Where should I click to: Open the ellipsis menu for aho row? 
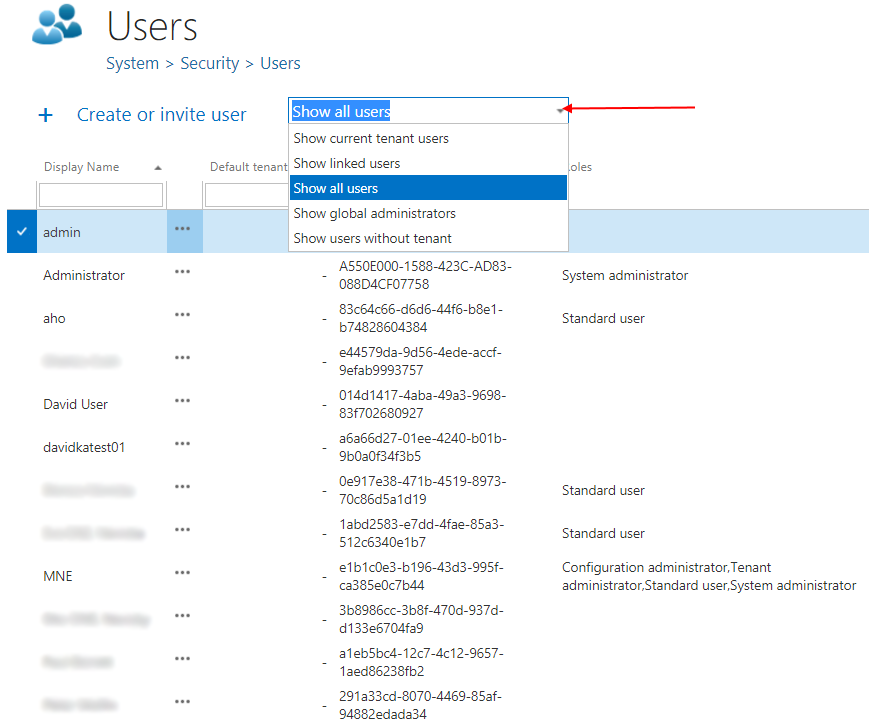pos(182,315)
